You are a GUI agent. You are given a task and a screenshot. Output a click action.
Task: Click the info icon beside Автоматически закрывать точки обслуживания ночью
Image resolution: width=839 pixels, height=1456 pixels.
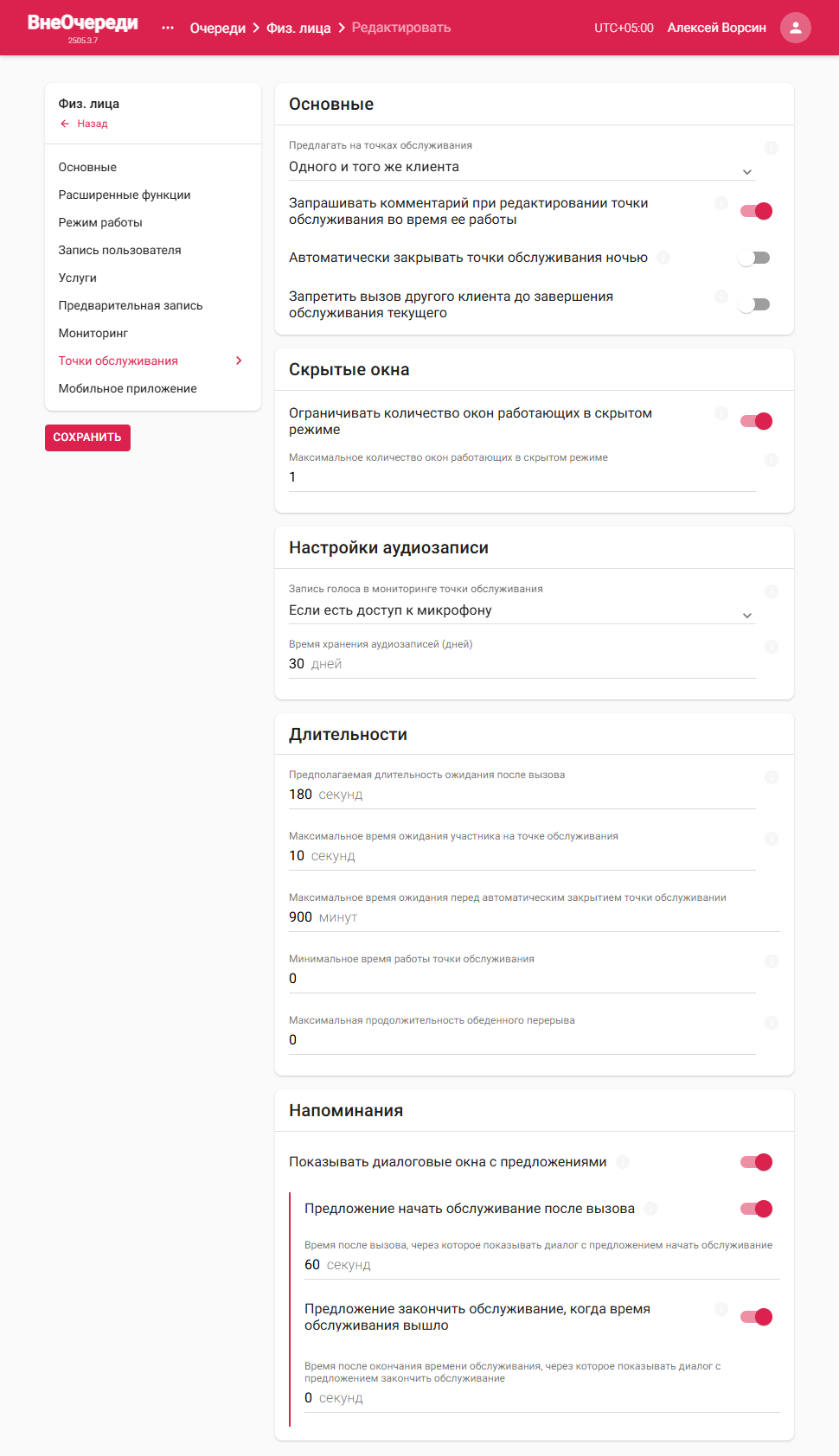(663, 258)
